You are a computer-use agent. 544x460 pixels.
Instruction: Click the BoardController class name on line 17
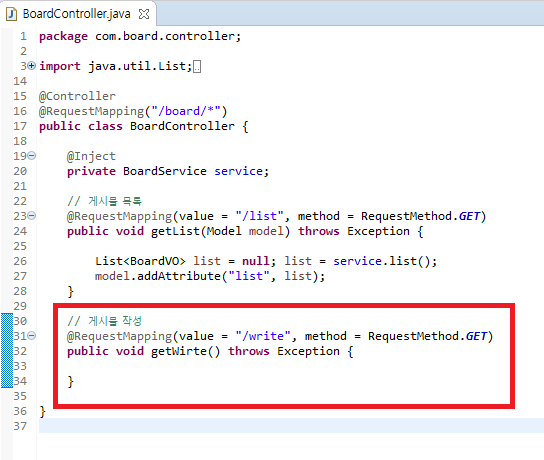[x=182, y=126]
